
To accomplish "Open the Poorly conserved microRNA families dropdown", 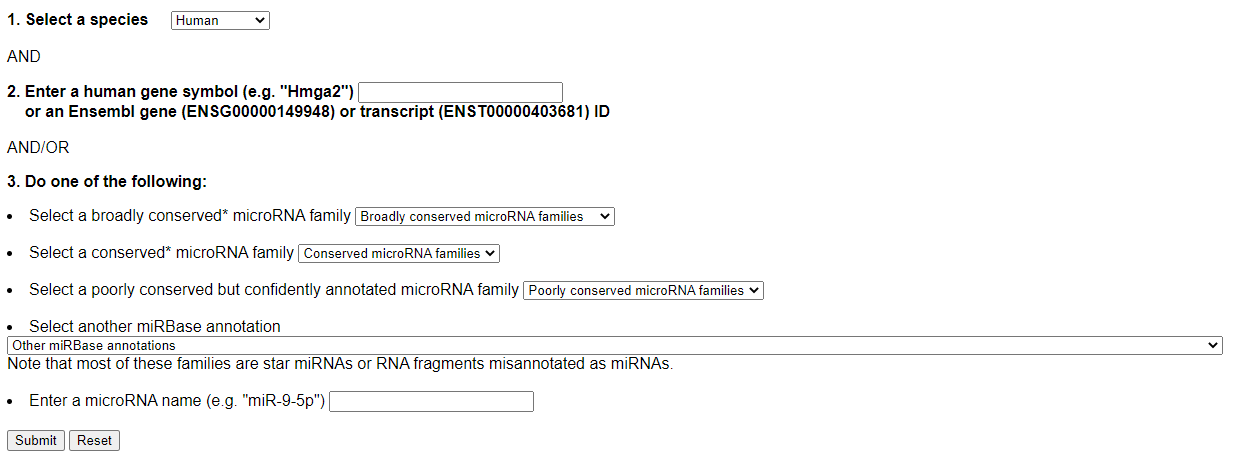I will (x=643, y=290).
